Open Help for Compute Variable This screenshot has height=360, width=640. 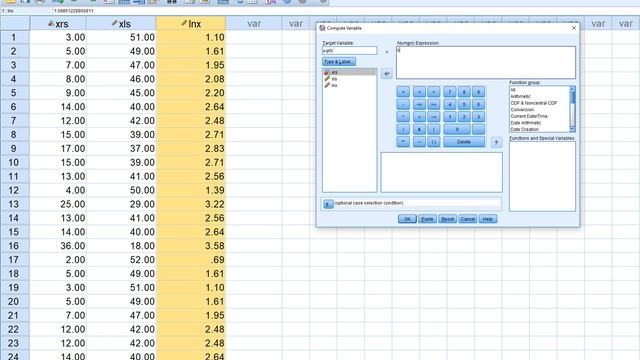point(488,219)
